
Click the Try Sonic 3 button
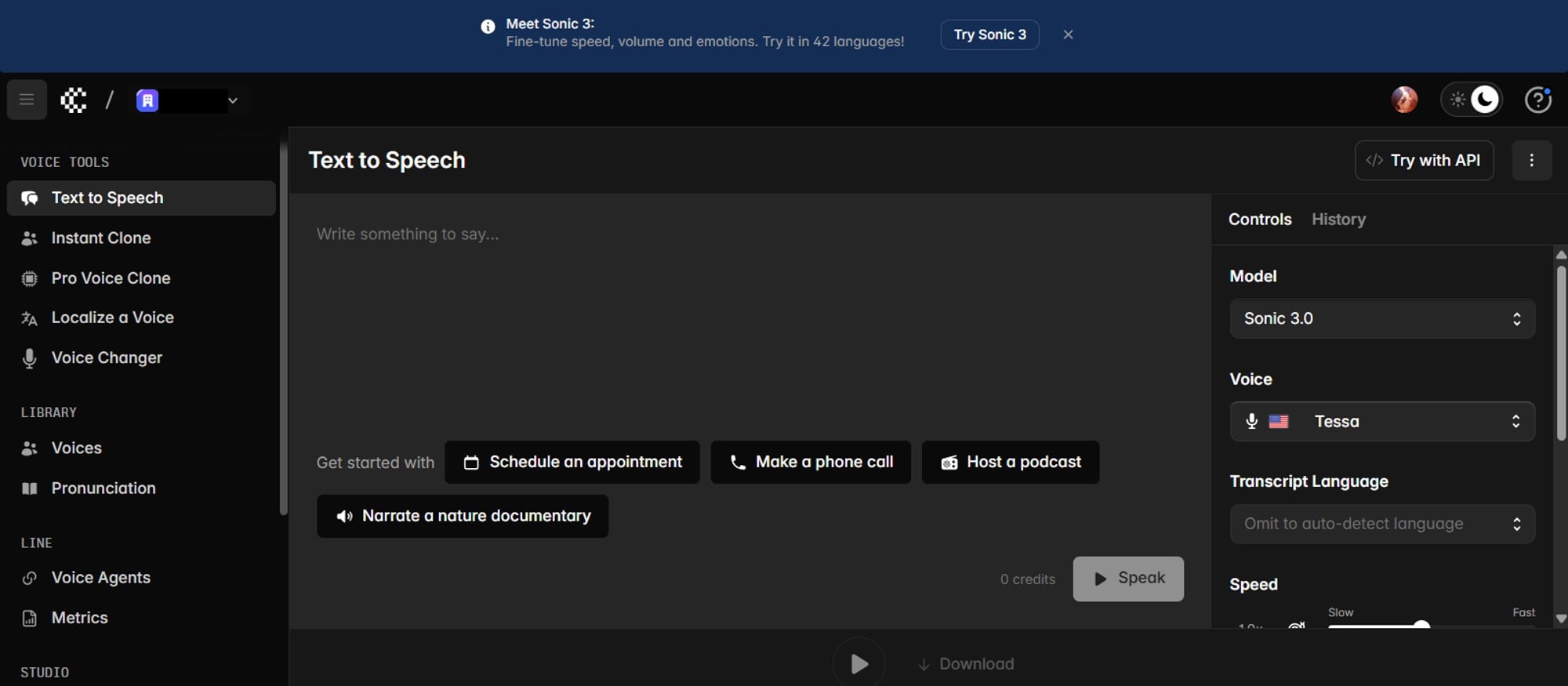(x=989, y=34)
